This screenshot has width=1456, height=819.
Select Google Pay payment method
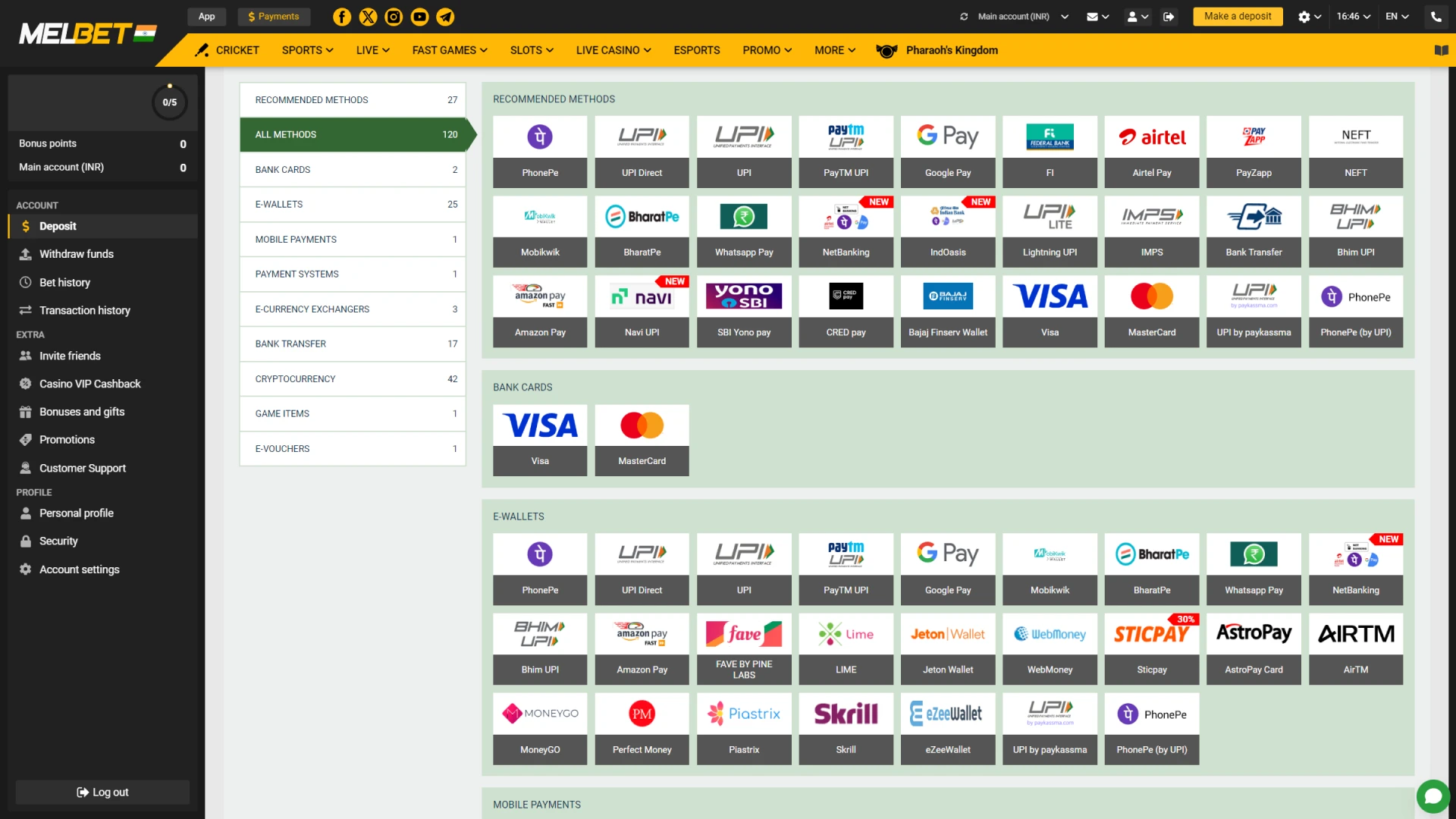[948, 150]
